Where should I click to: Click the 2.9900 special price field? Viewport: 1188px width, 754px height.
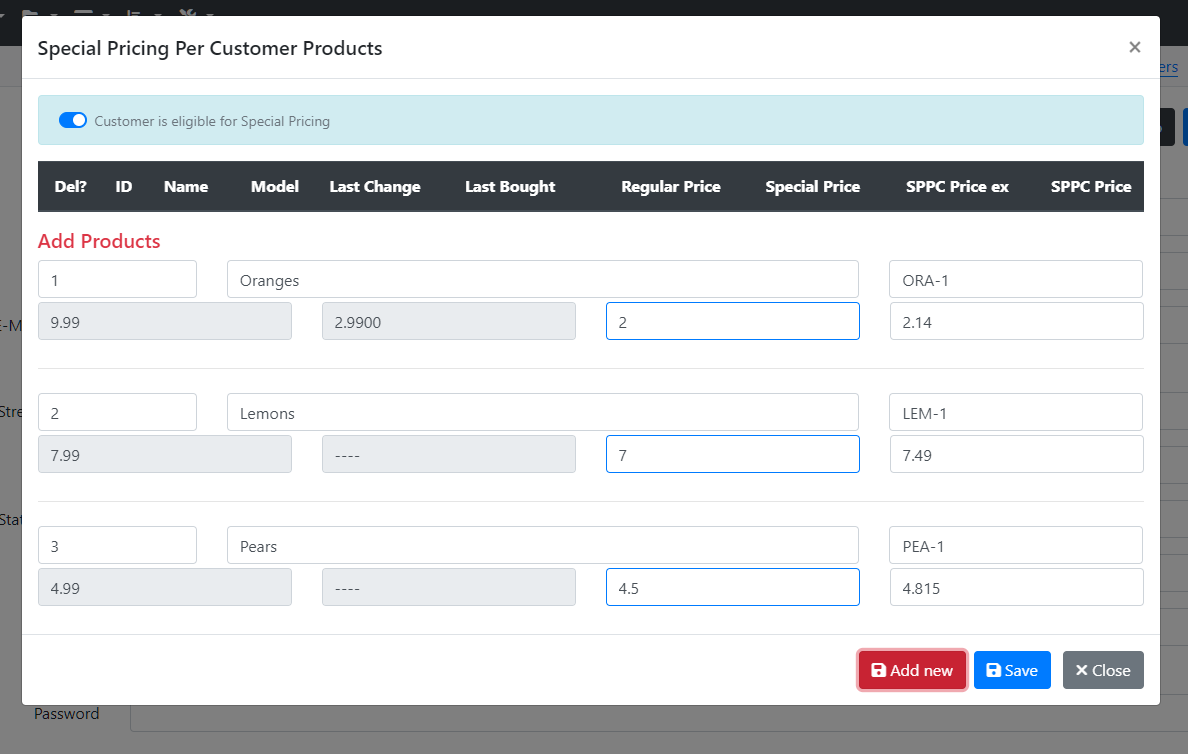pyautogui.click(x=449, y=321)
